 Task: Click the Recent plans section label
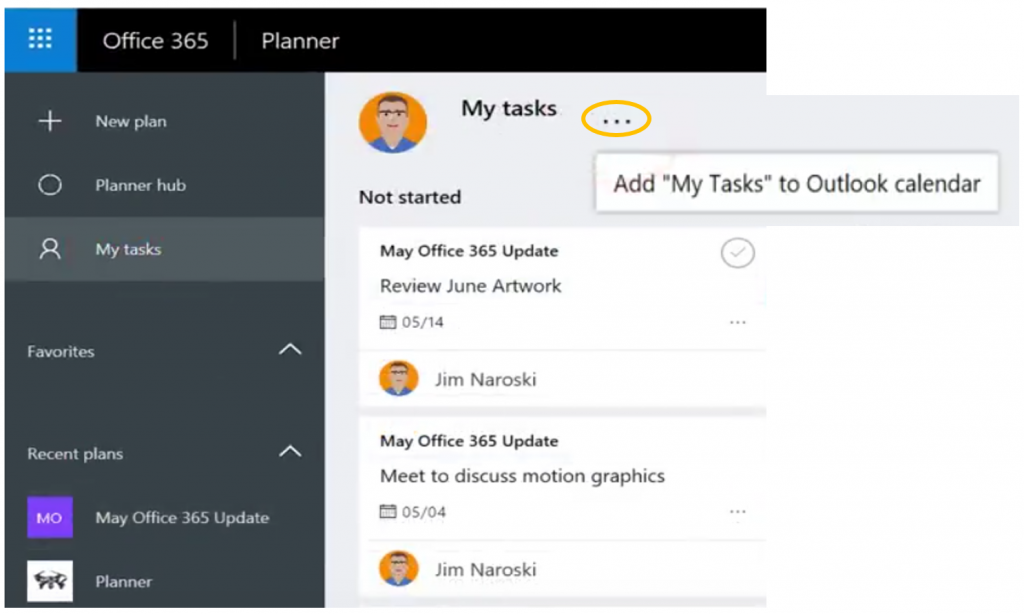(75, 453)
